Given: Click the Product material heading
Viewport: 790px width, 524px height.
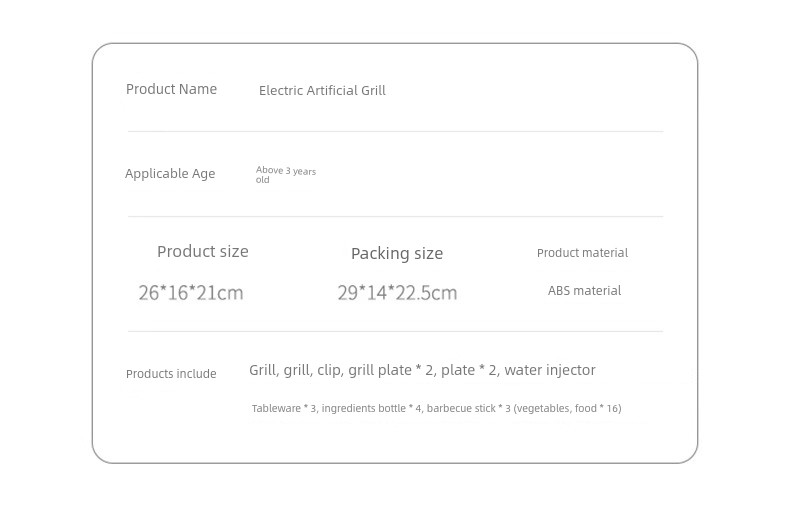Looking at the screenshot, I should click(x=582, y=253).
